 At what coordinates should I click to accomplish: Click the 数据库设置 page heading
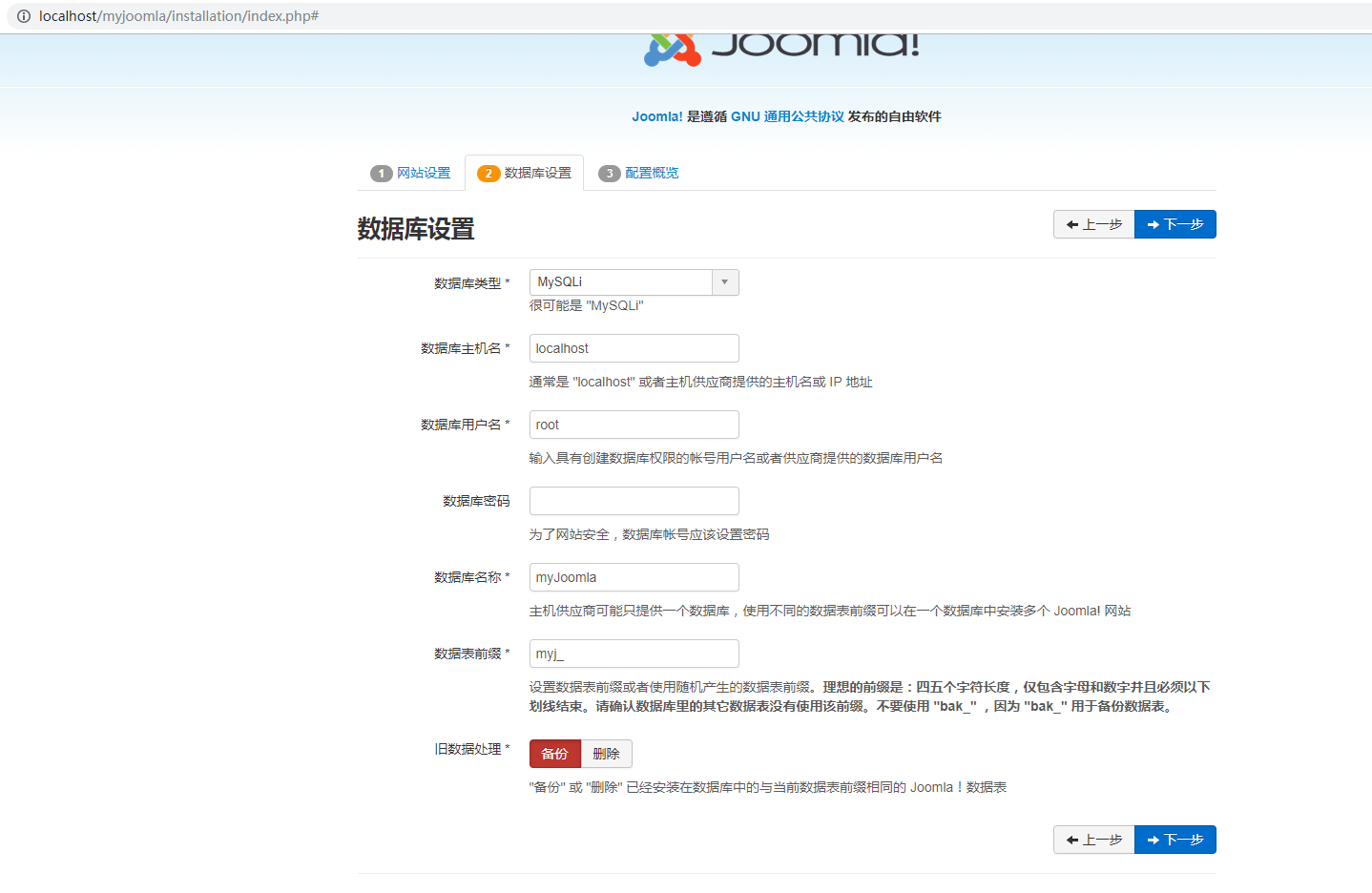(416, 229)
